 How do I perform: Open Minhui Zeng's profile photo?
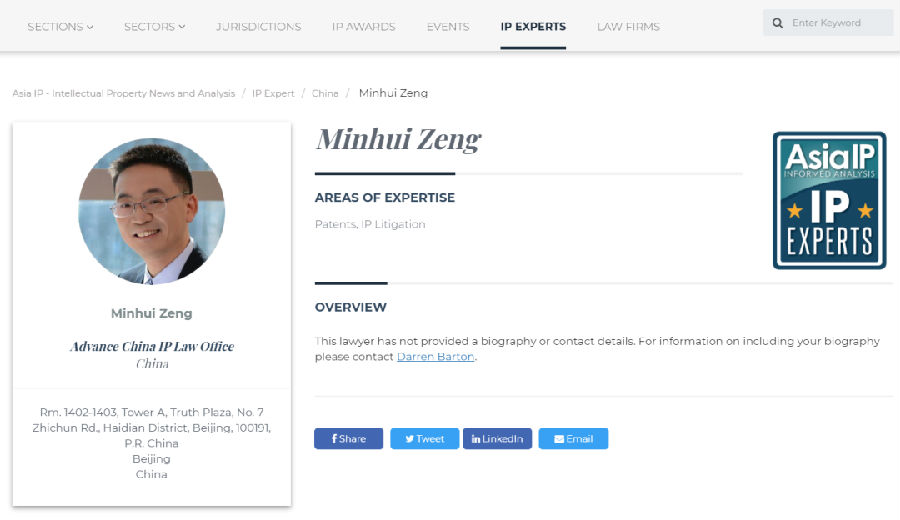(152, 211)
